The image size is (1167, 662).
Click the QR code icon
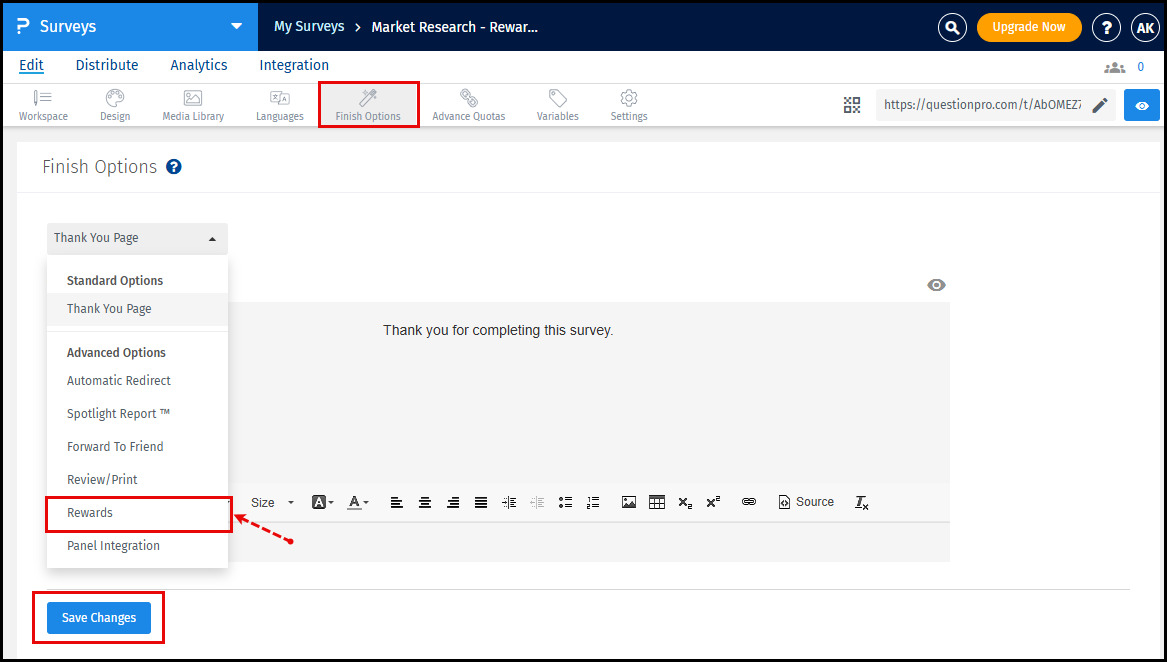[x=852, y=104]
